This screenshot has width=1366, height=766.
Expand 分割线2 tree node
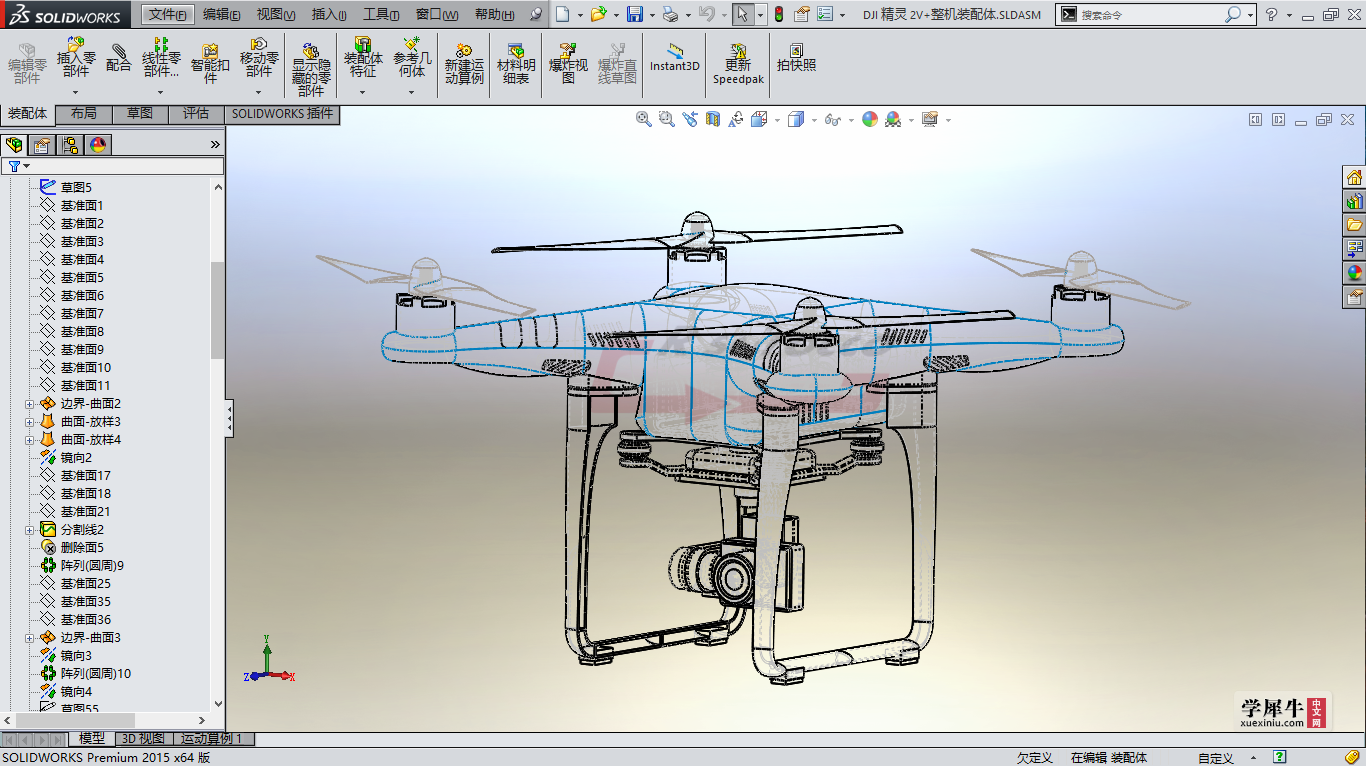[29, 530]
